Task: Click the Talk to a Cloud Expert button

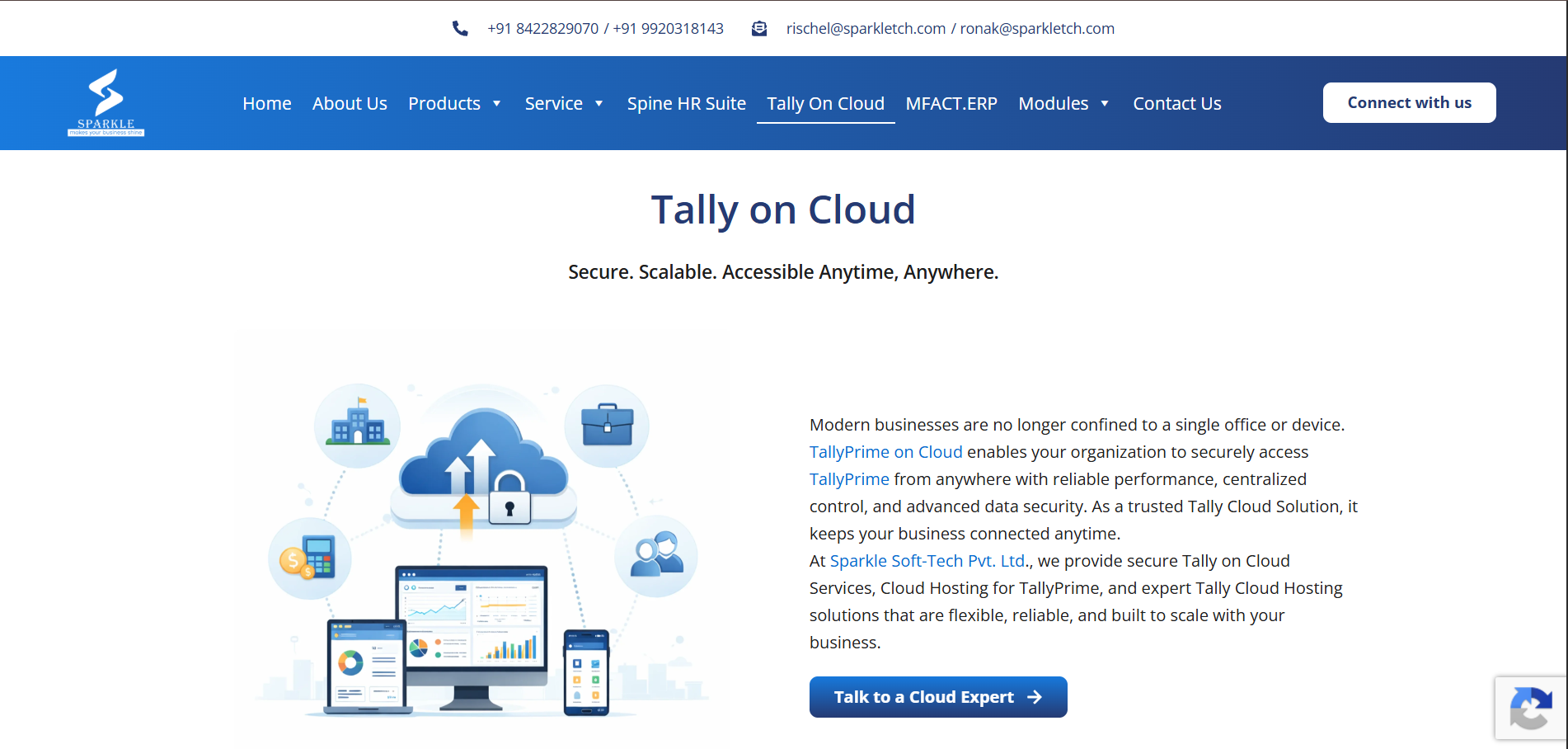Action: tap(938, 697)
